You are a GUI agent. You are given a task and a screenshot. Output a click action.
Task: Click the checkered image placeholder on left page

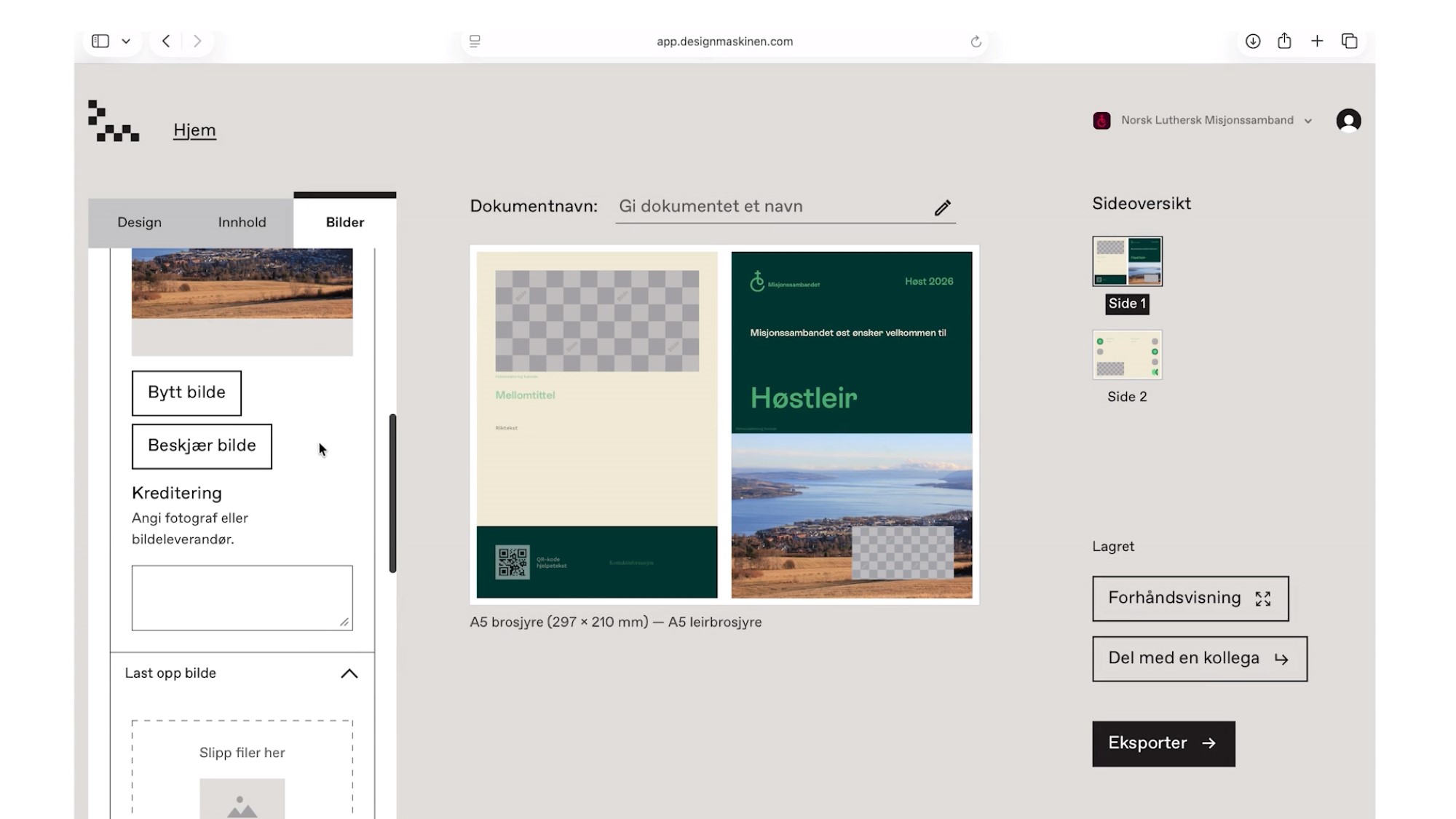597,321
